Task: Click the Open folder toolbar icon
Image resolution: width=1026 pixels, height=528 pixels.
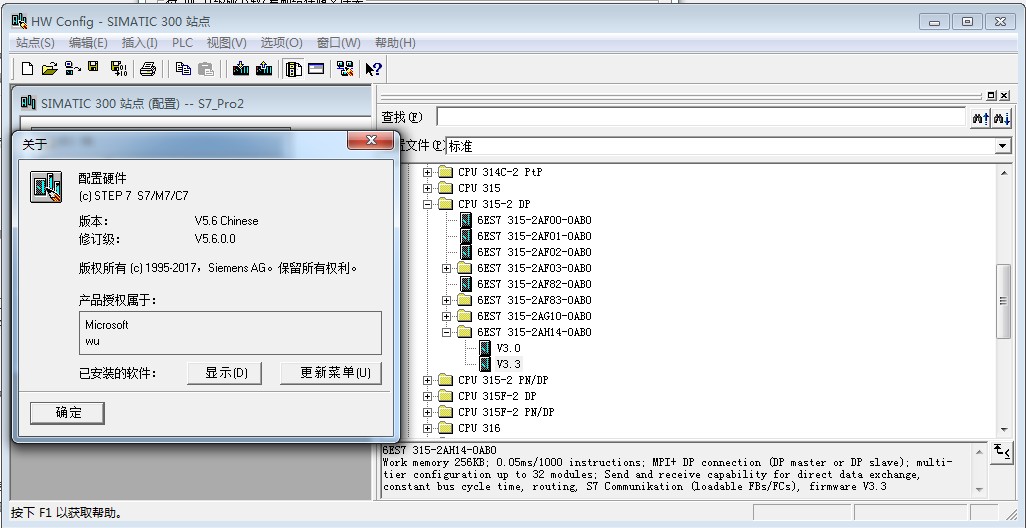Action: tap(49, 69)
